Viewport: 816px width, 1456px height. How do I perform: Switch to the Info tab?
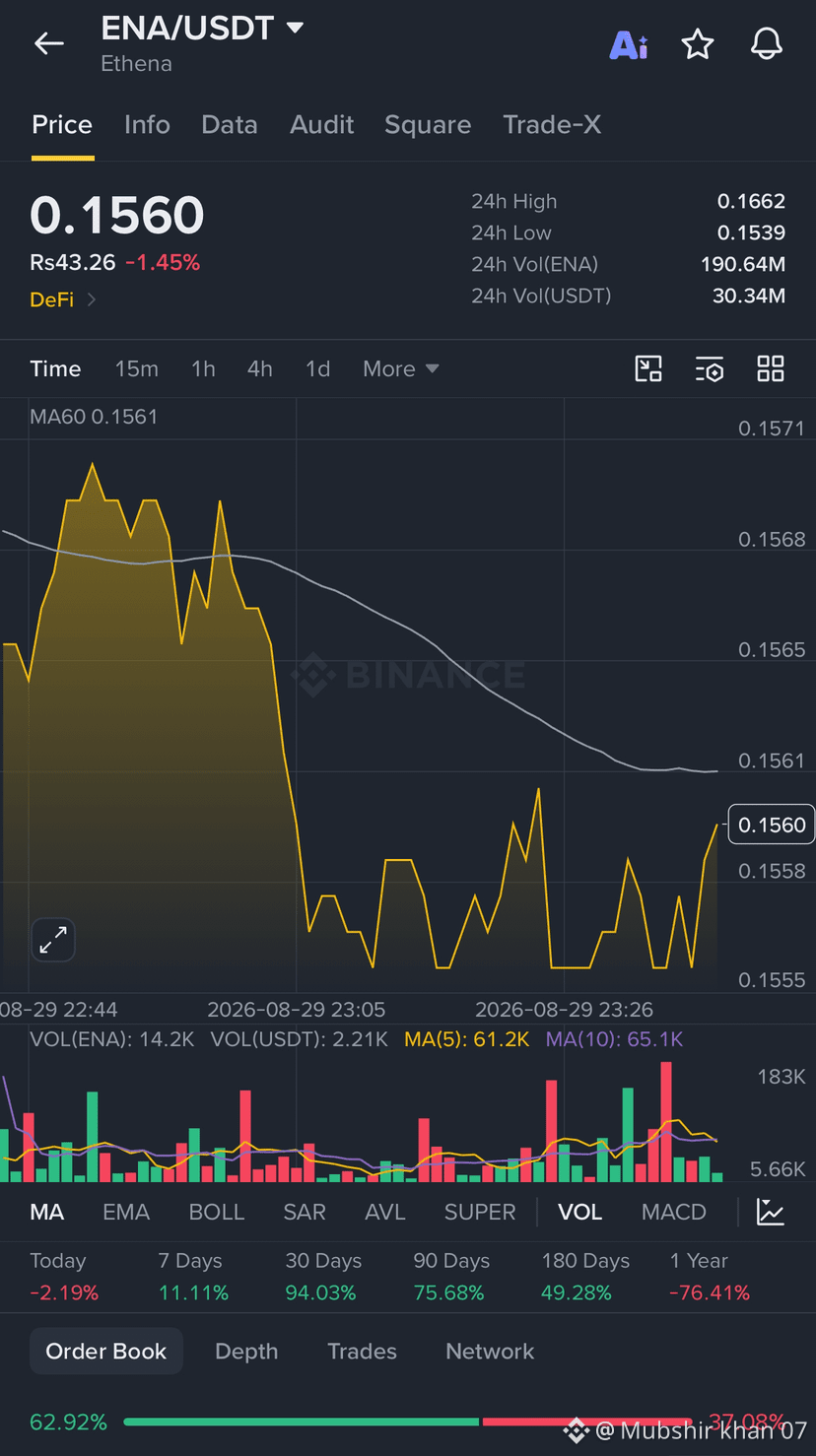147,125
